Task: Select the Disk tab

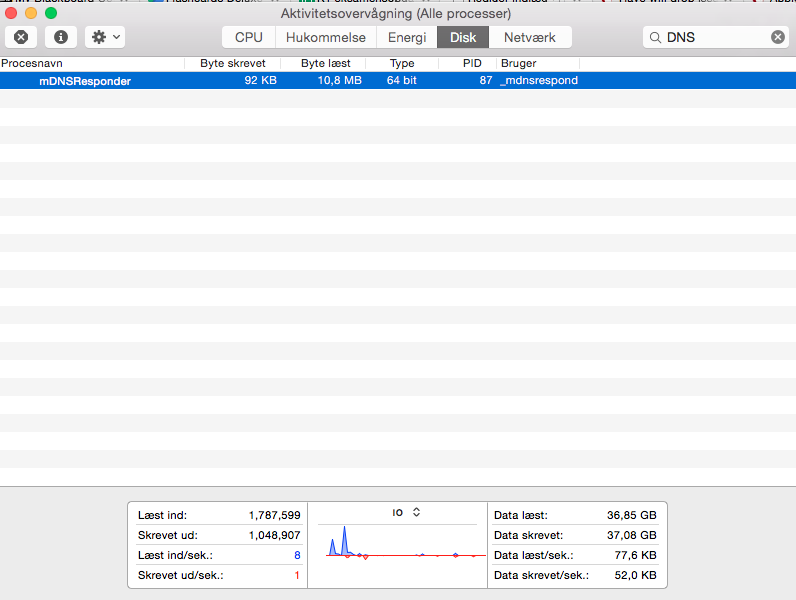Action: (463, 37)
